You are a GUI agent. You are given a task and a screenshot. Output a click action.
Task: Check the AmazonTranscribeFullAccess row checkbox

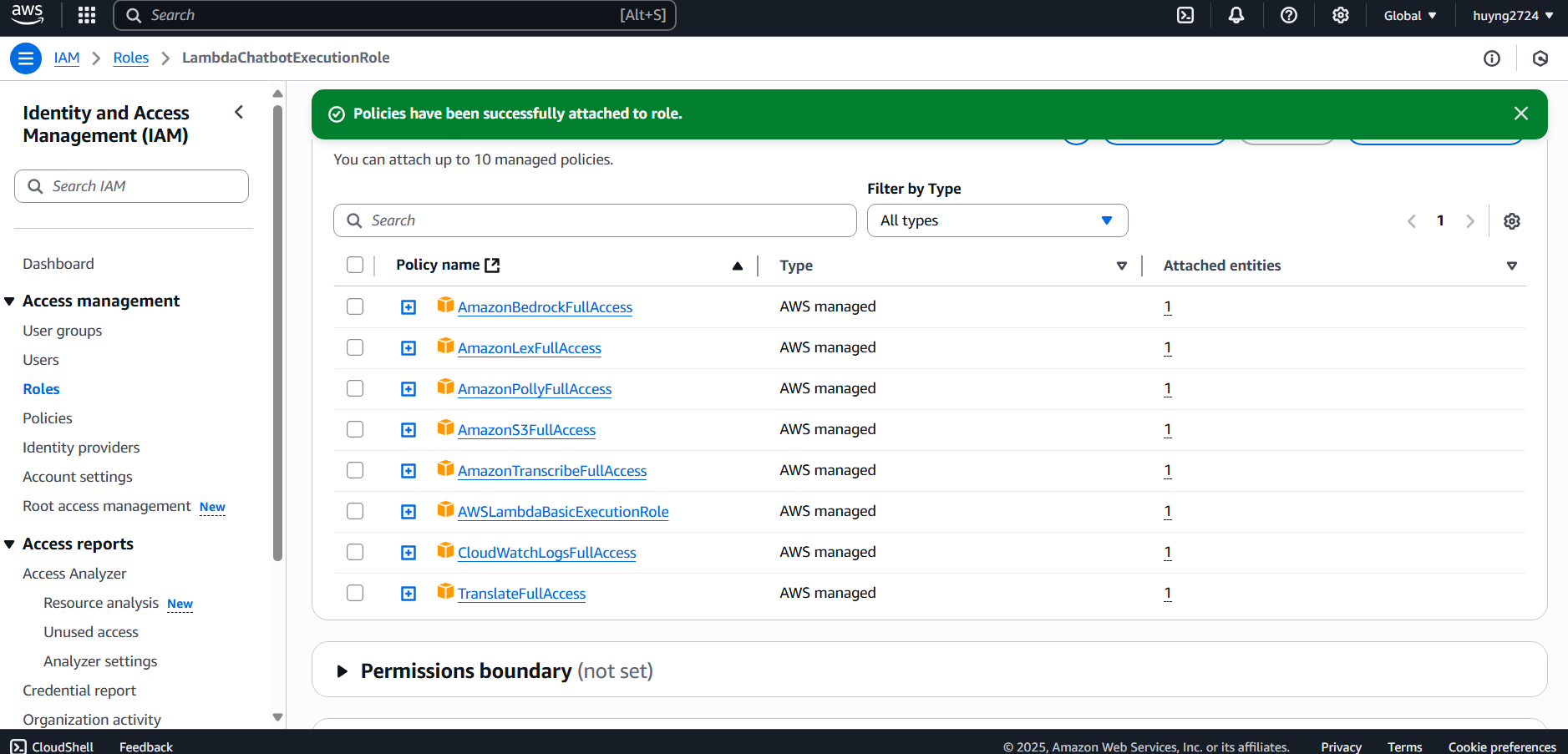click(355, 470)
